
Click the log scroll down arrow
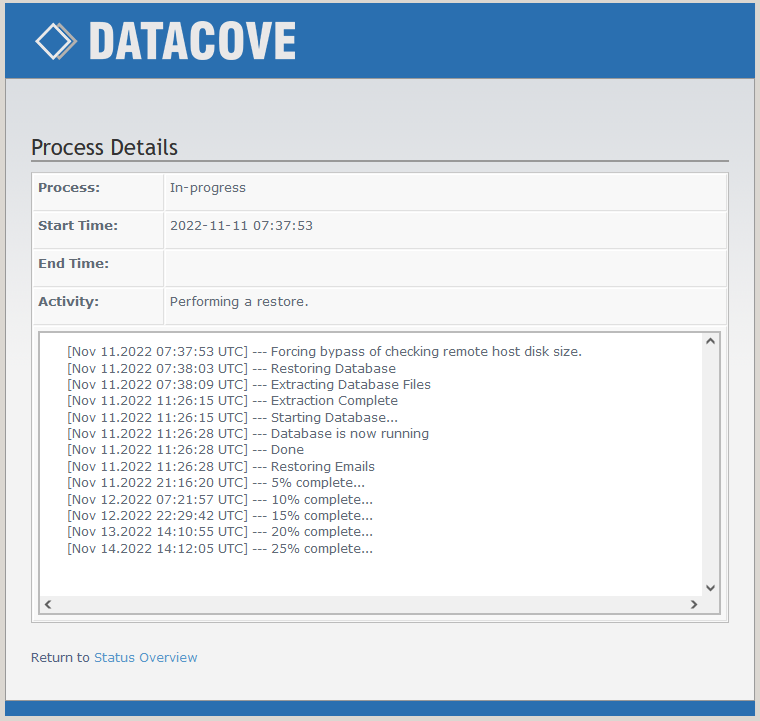pos(710,588)
